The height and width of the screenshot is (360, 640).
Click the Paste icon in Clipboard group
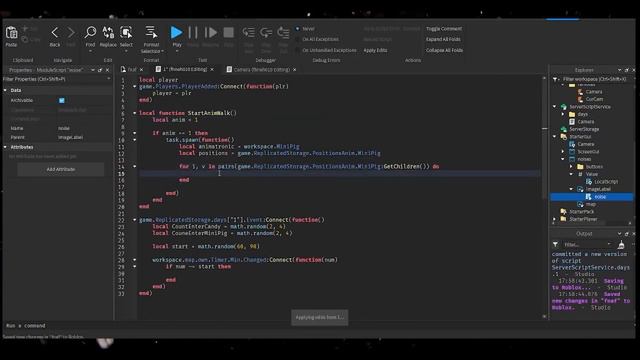click(x=11, y=32)
